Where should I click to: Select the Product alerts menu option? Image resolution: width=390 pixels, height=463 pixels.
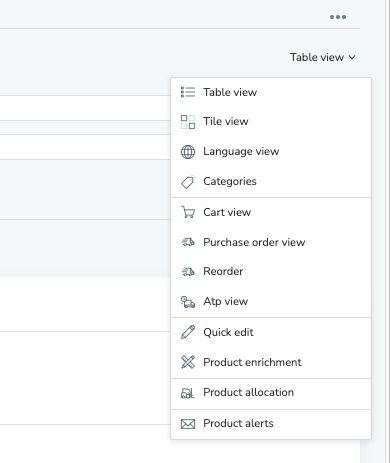click(x=271, y=424)
